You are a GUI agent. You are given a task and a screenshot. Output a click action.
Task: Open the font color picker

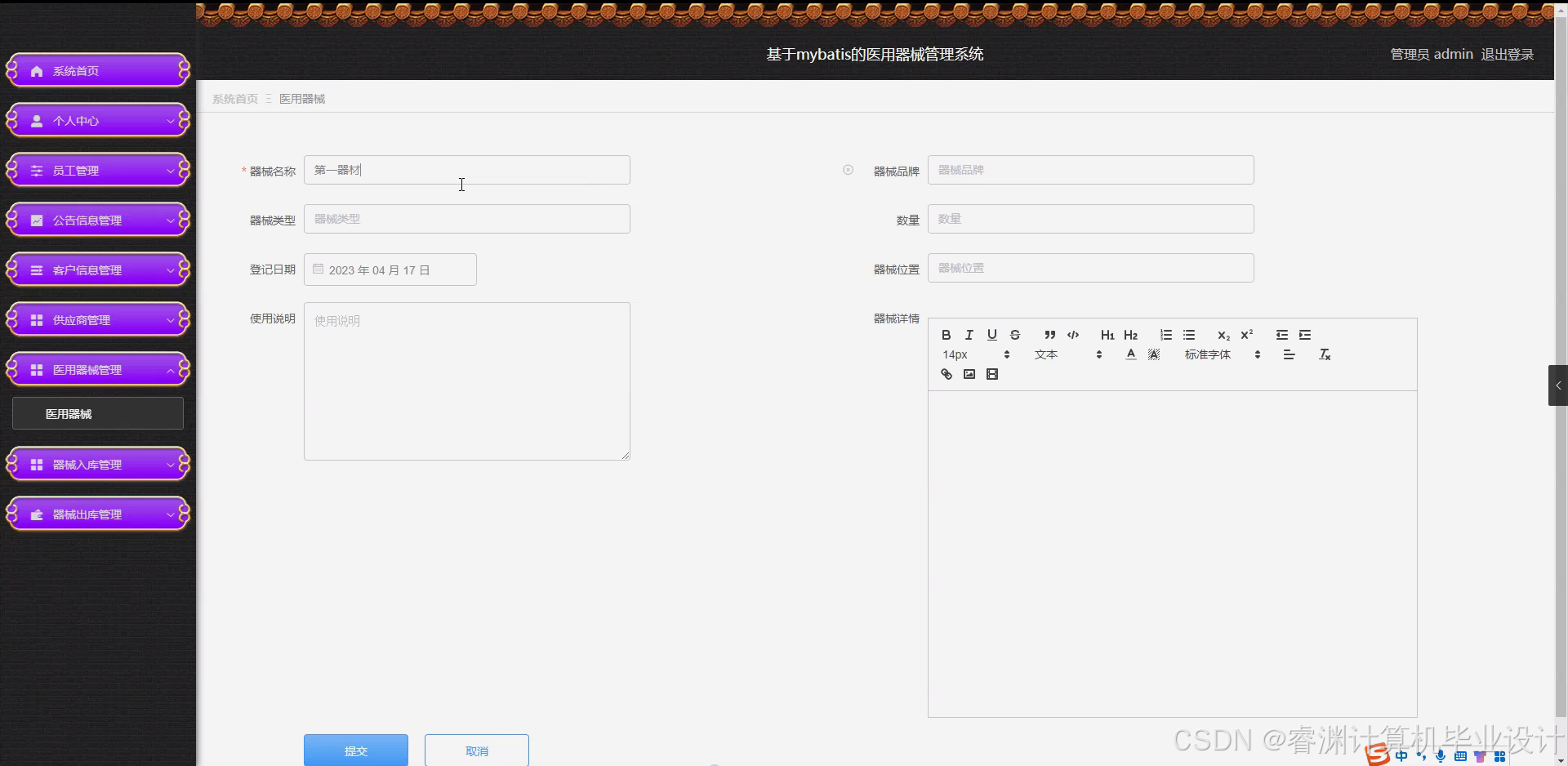(x=1130, y=354)
